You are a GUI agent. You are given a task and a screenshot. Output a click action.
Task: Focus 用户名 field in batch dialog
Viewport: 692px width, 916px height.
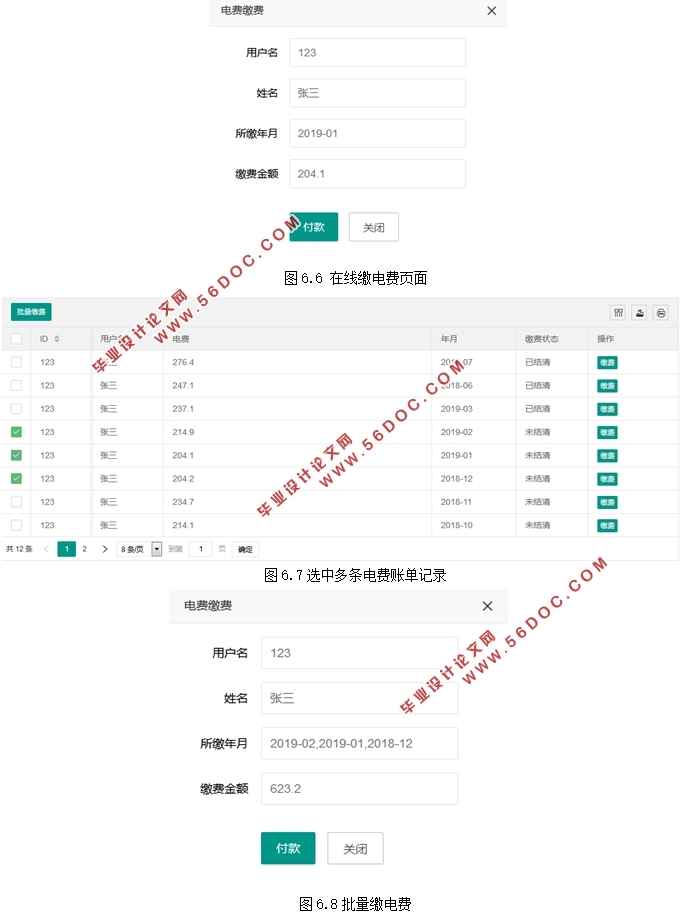[x=360, y=653]
